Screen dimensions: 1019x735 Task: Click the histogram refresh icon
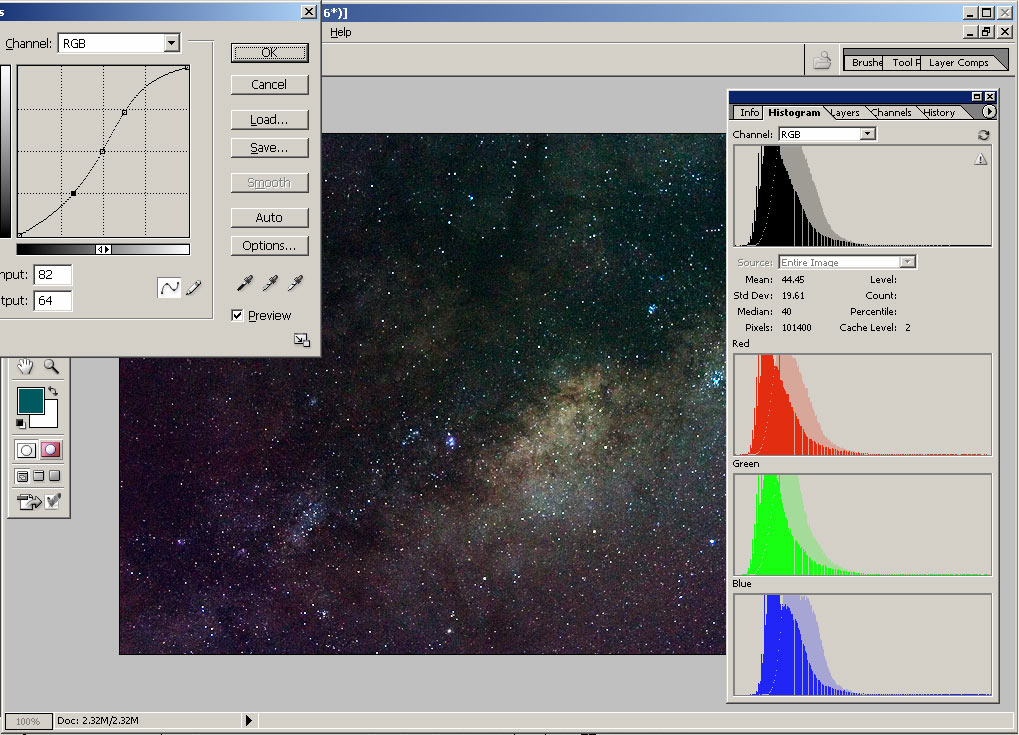[x=983, y=135]
